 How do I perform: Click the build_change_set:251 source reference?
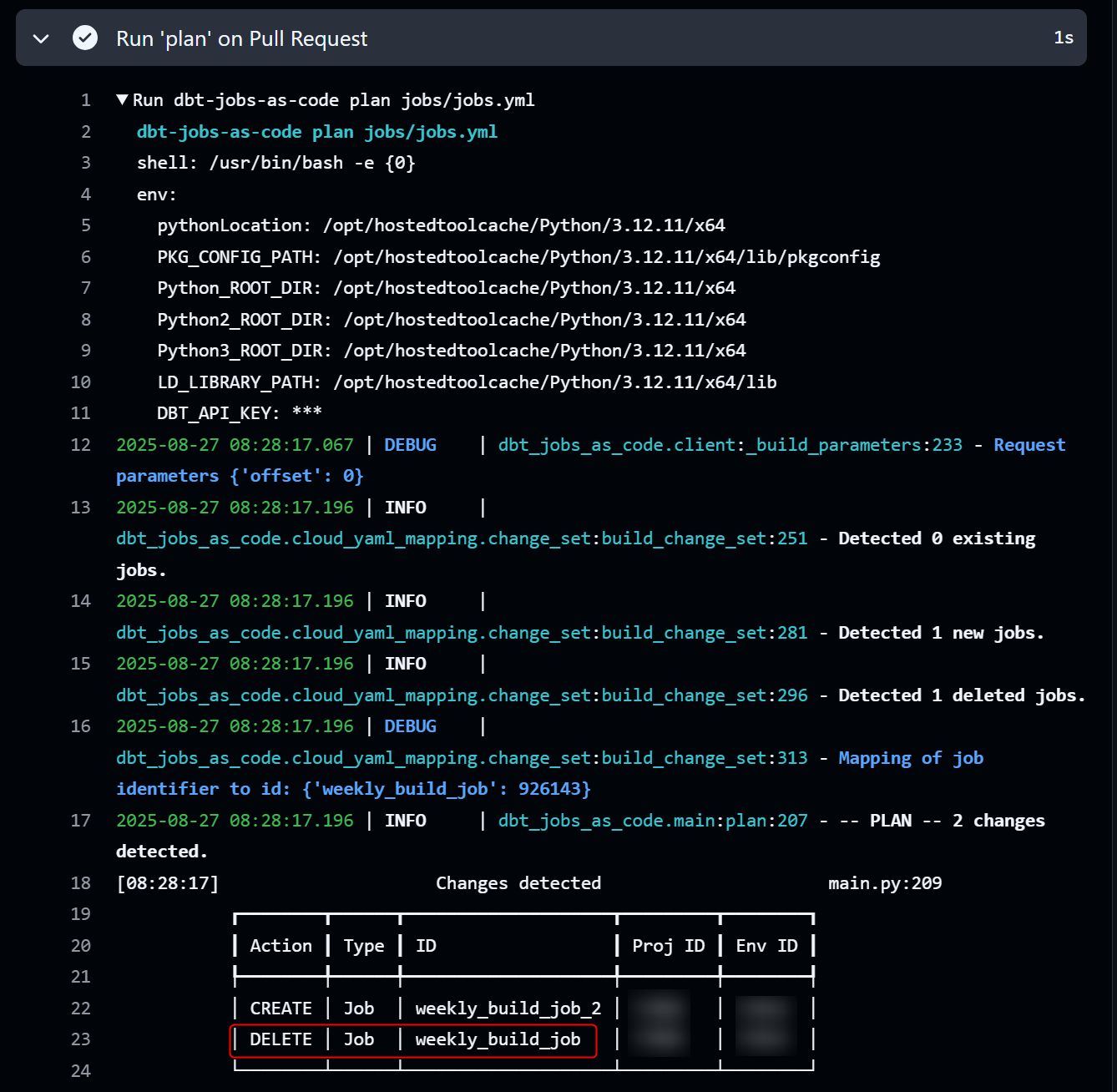click(x=705, y=538)
